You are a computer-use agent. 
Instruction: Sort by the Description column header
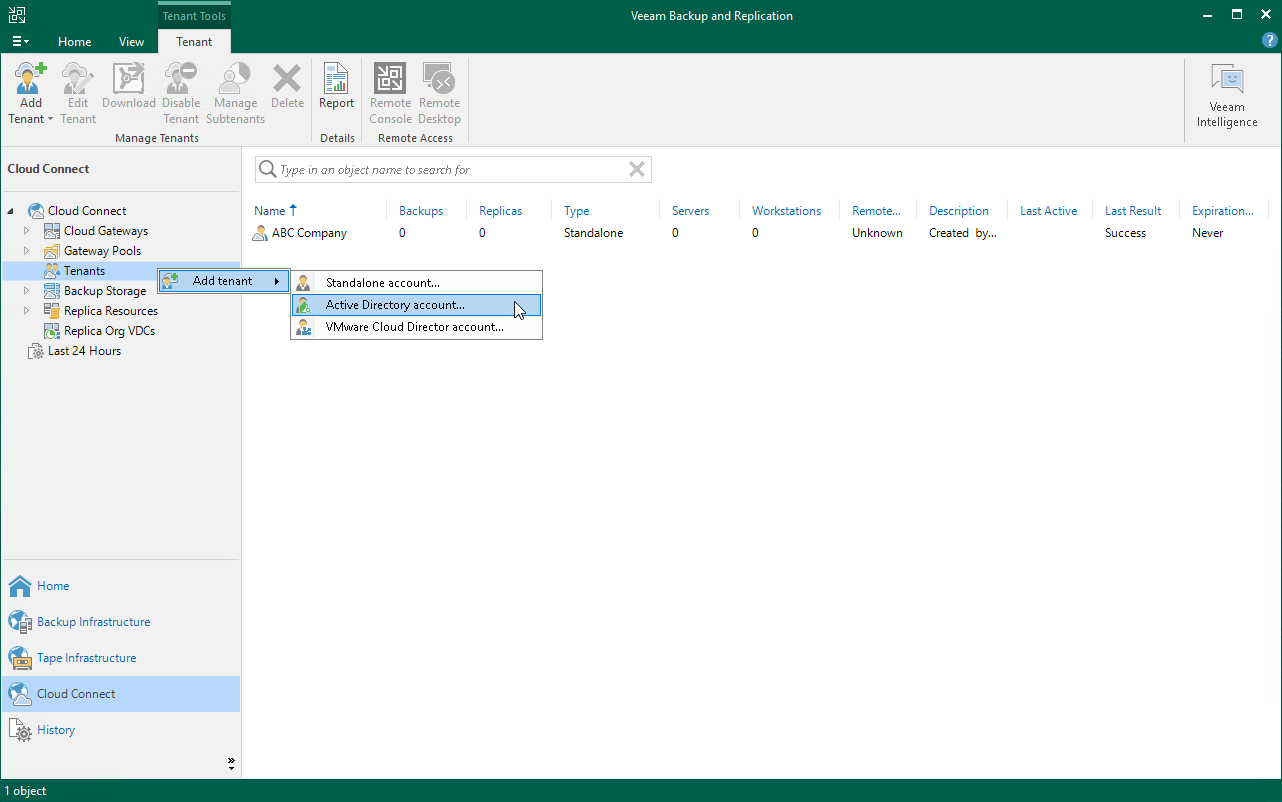pyautogui.click(x=958, y=211)
